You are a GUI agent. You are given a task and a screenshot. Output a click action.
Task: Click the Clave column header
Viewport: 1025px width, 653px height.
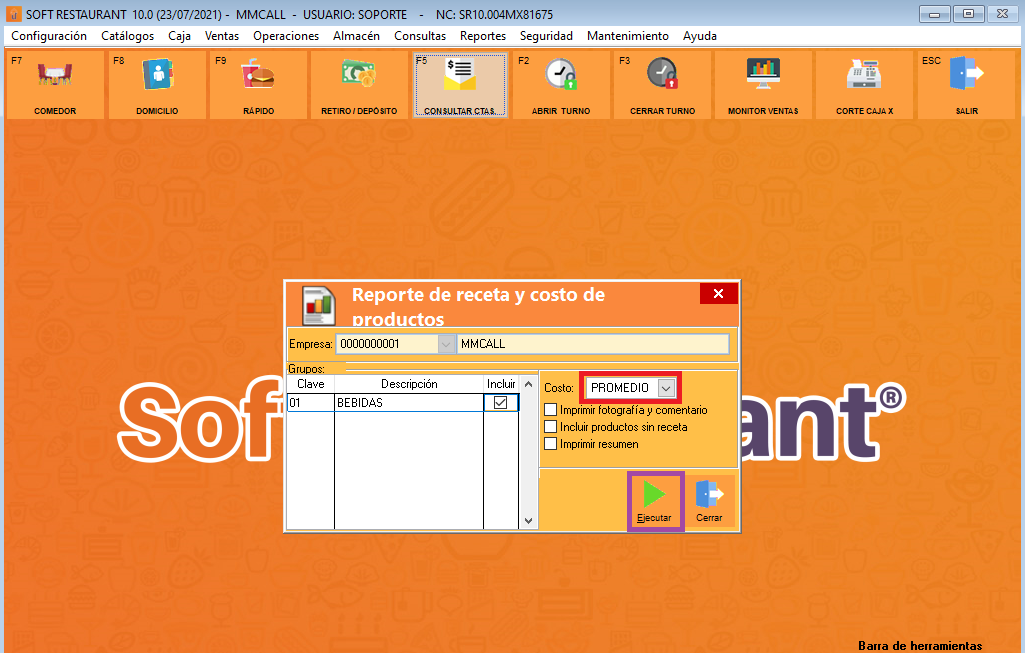(x=311, y=384)
